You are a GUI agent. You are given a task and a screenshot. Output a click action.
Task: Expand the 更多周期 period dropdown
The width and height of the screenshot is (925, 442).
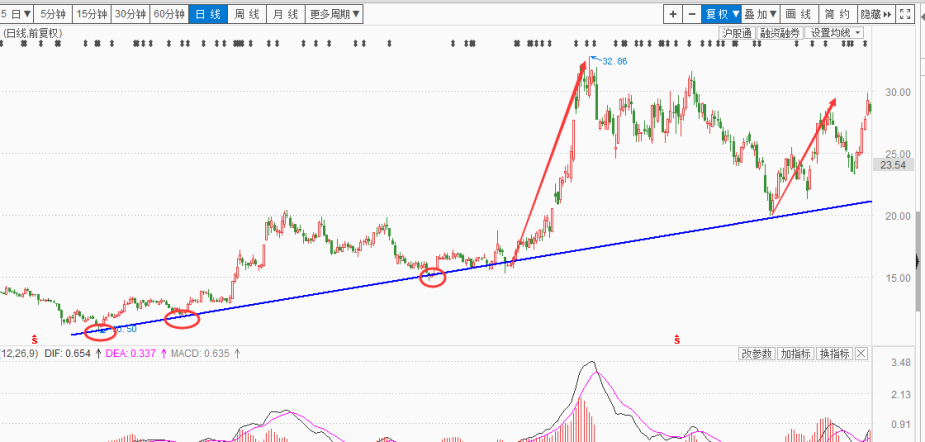click(x=334, y=14)
